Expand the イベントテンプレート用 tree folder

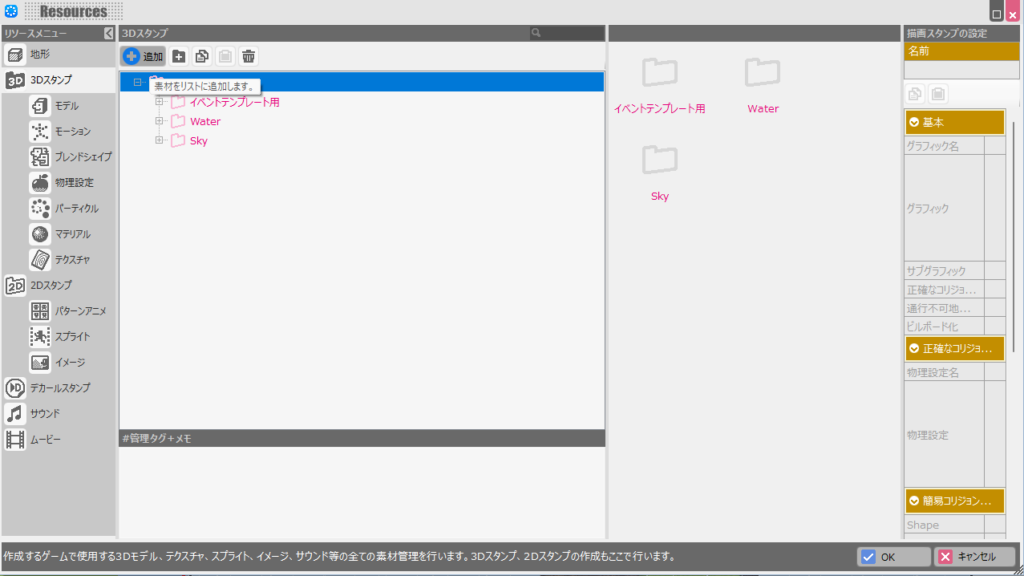coord(159,102)
